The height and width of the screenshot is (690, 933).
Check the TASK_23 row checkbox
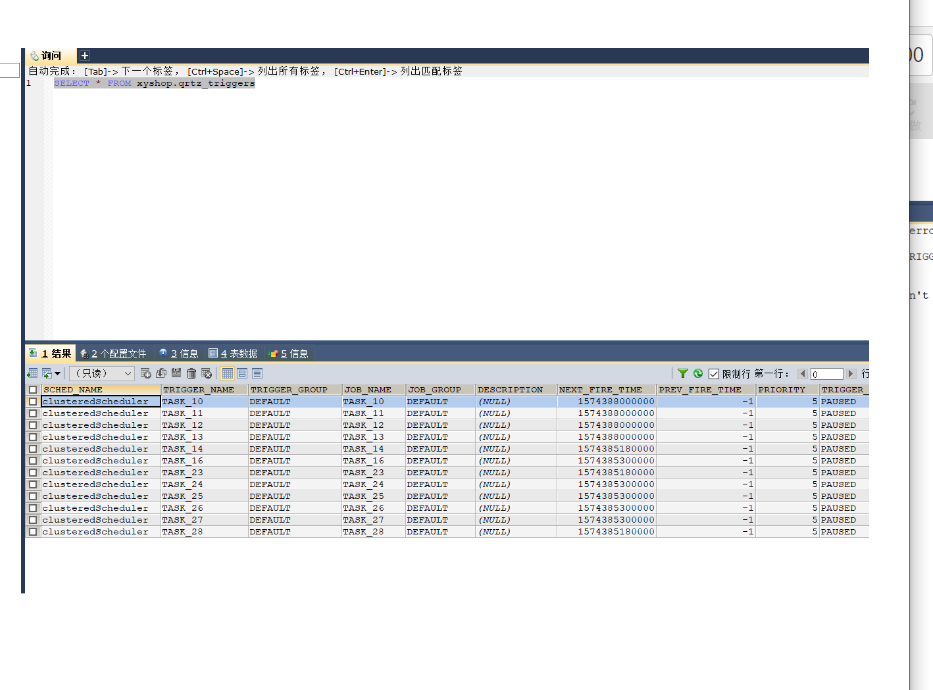tap(33, 473)
